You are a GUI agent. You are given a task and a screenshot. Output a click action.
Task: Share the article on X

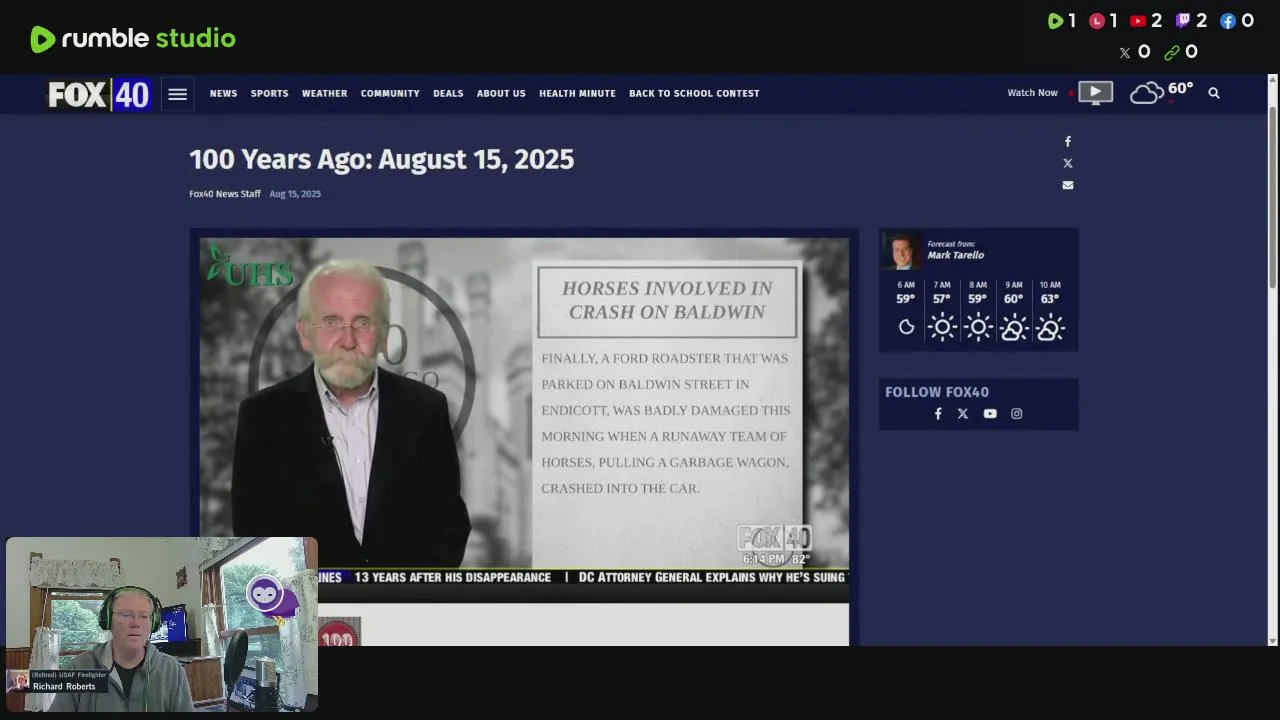(x=1068, y=163)
